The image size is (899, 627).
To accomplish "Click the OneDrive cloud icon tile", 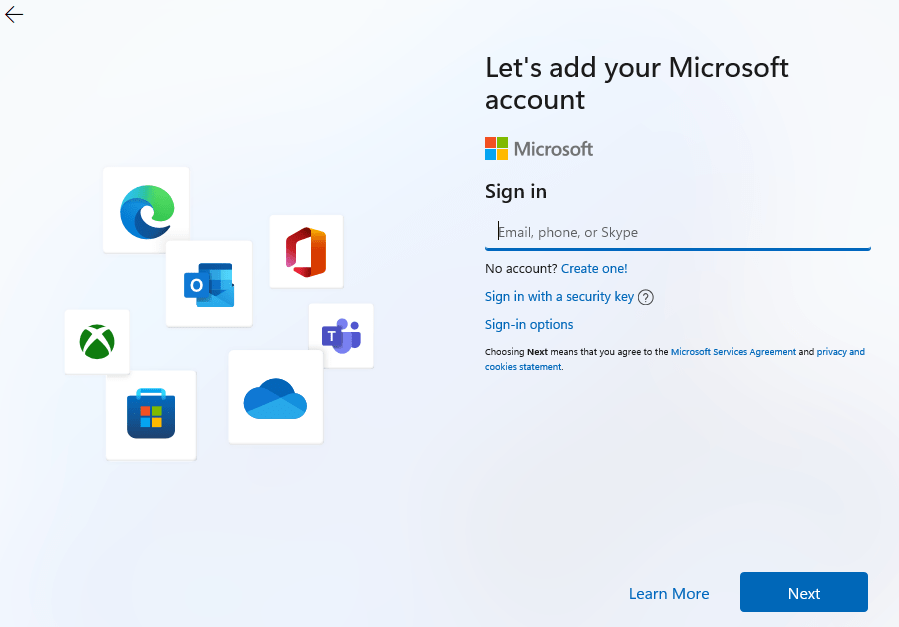I will (x=276, y=397).
